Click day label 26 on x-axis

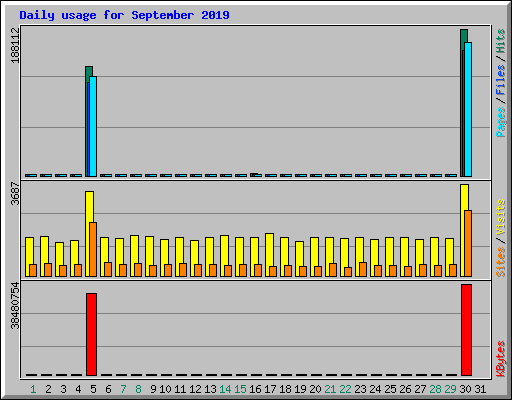(x=405, y=389)
